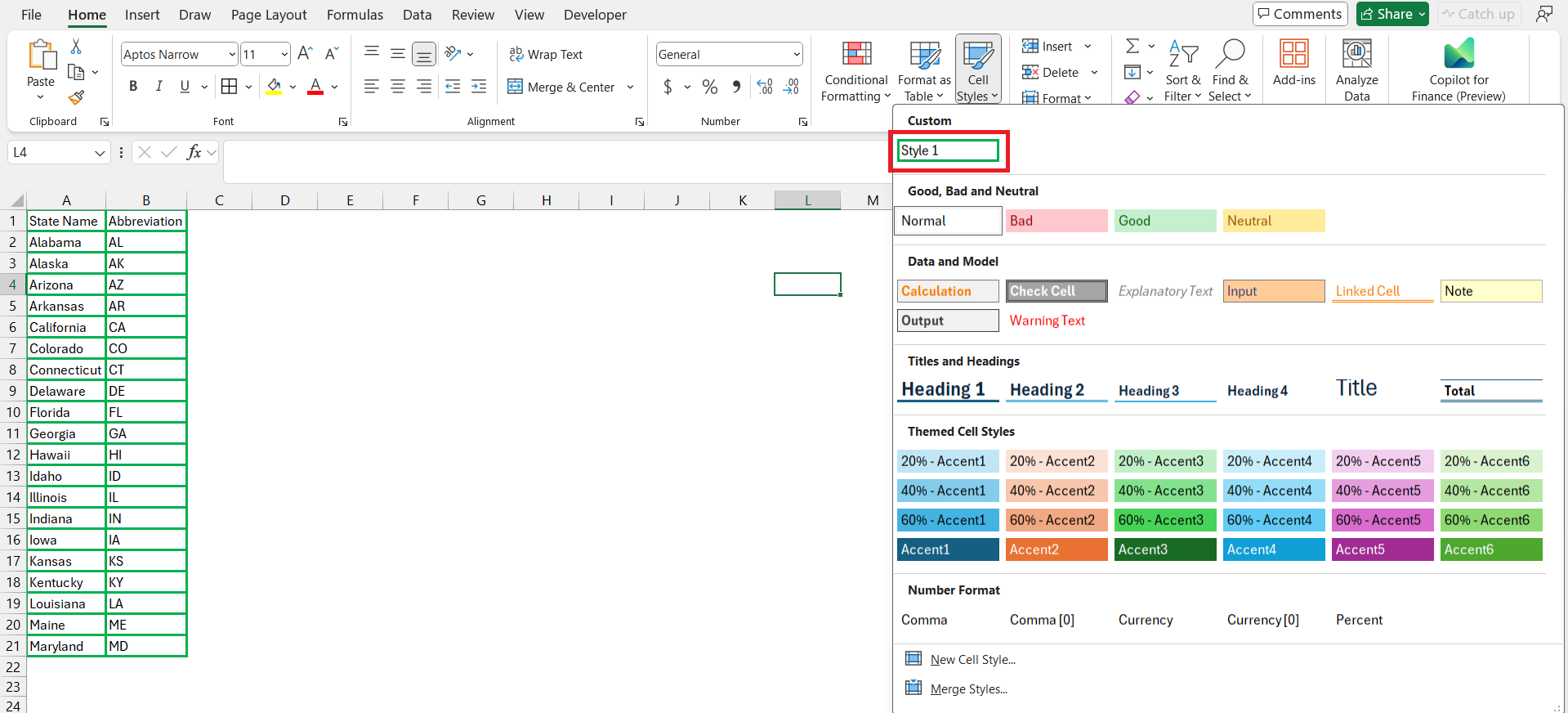
Task: Apply Percent Style icon
Action: [x=710, y=86]
